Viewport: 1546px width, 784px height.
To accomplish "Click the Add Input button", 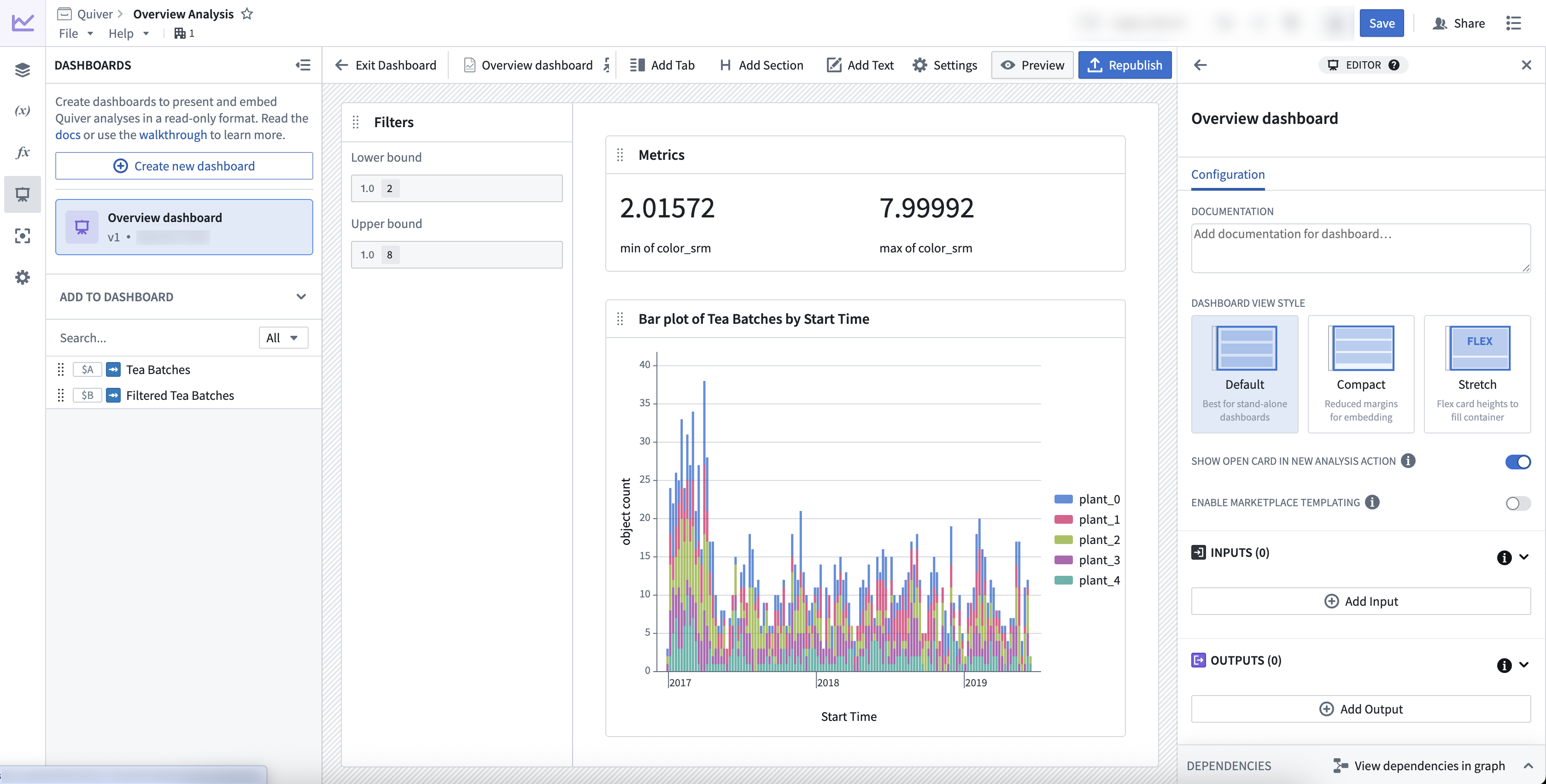I will click(x=1360, y=601).
